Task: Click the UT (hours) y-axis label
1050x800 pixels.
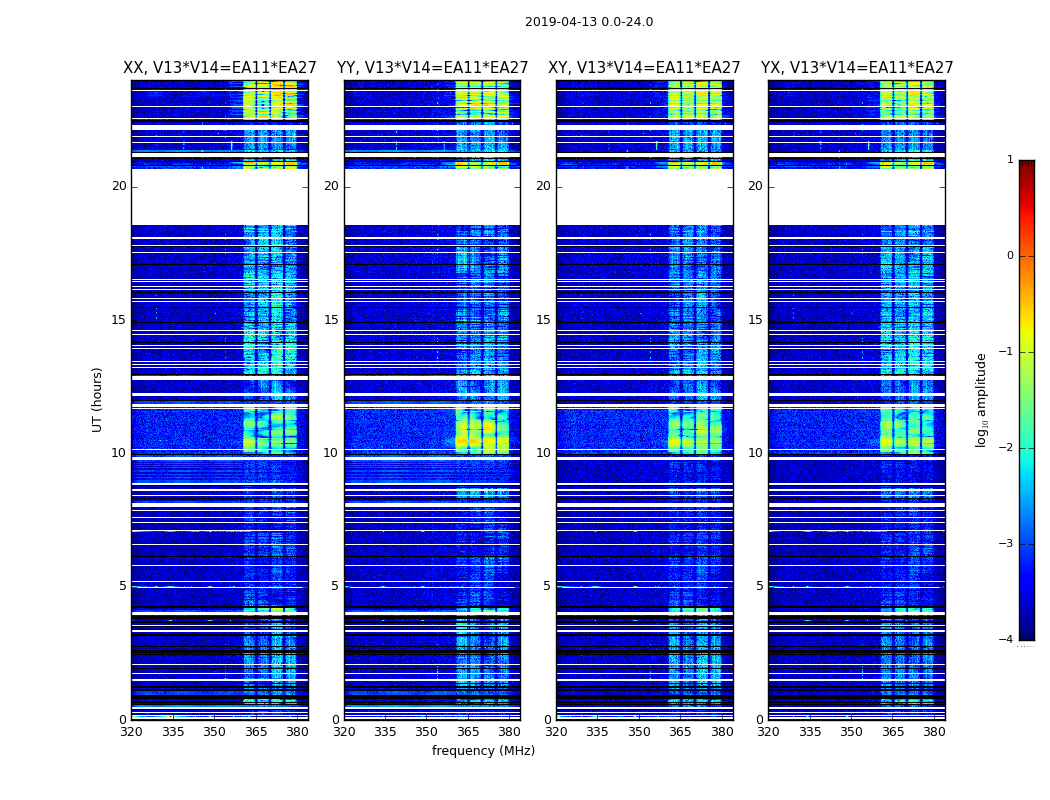Action: pyautogui.click(x=98, y=399)
